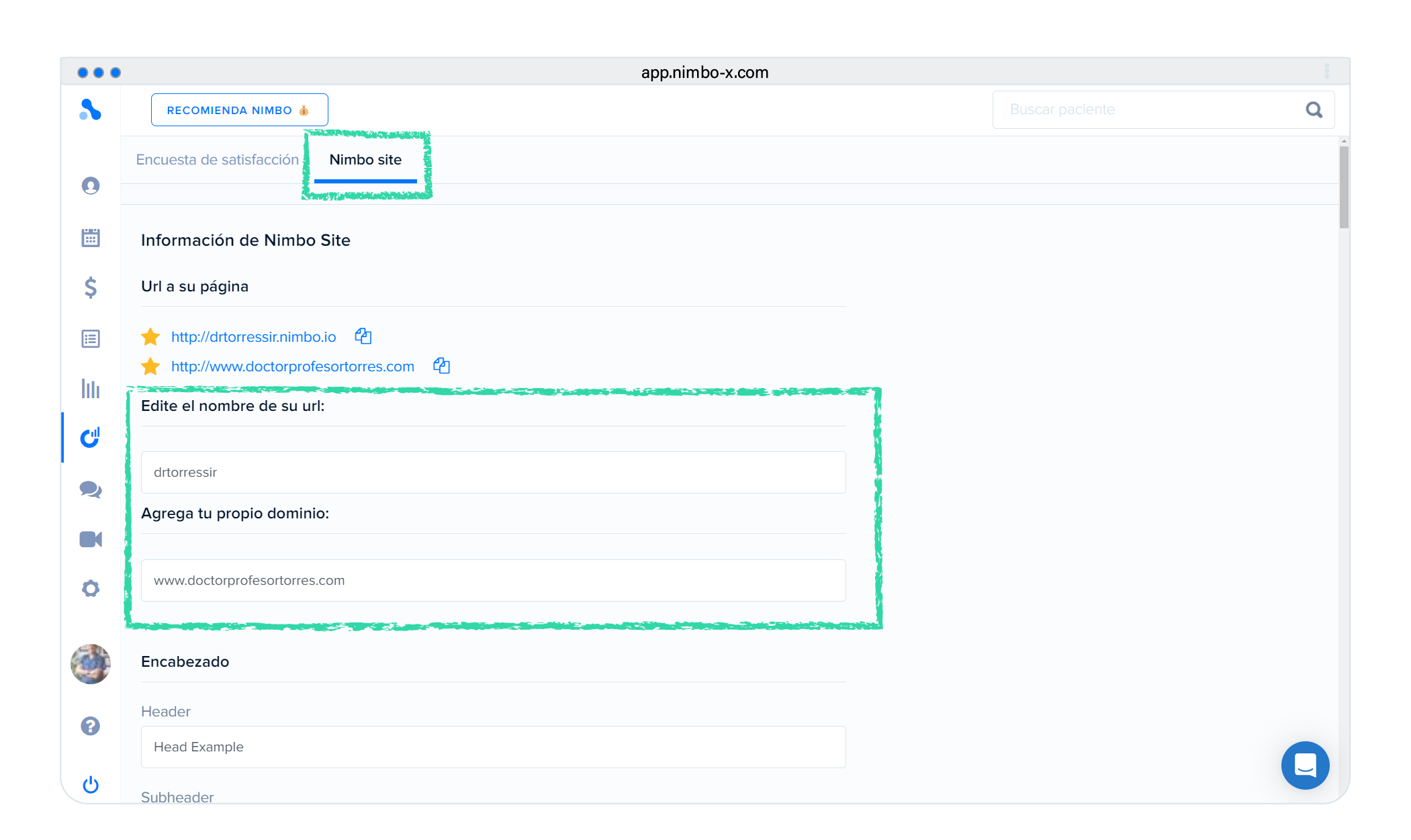Switch to Encuesta de satisfacción tab
1411x840 pixels.
tap(217, 160)
